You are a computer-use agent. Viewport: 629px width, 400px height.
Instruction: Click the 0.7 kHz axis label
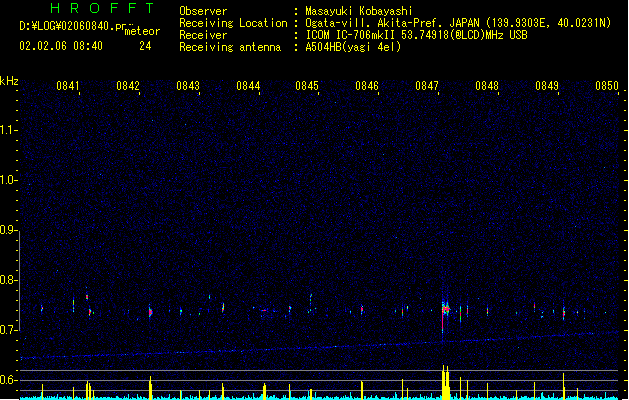point(9,330)
